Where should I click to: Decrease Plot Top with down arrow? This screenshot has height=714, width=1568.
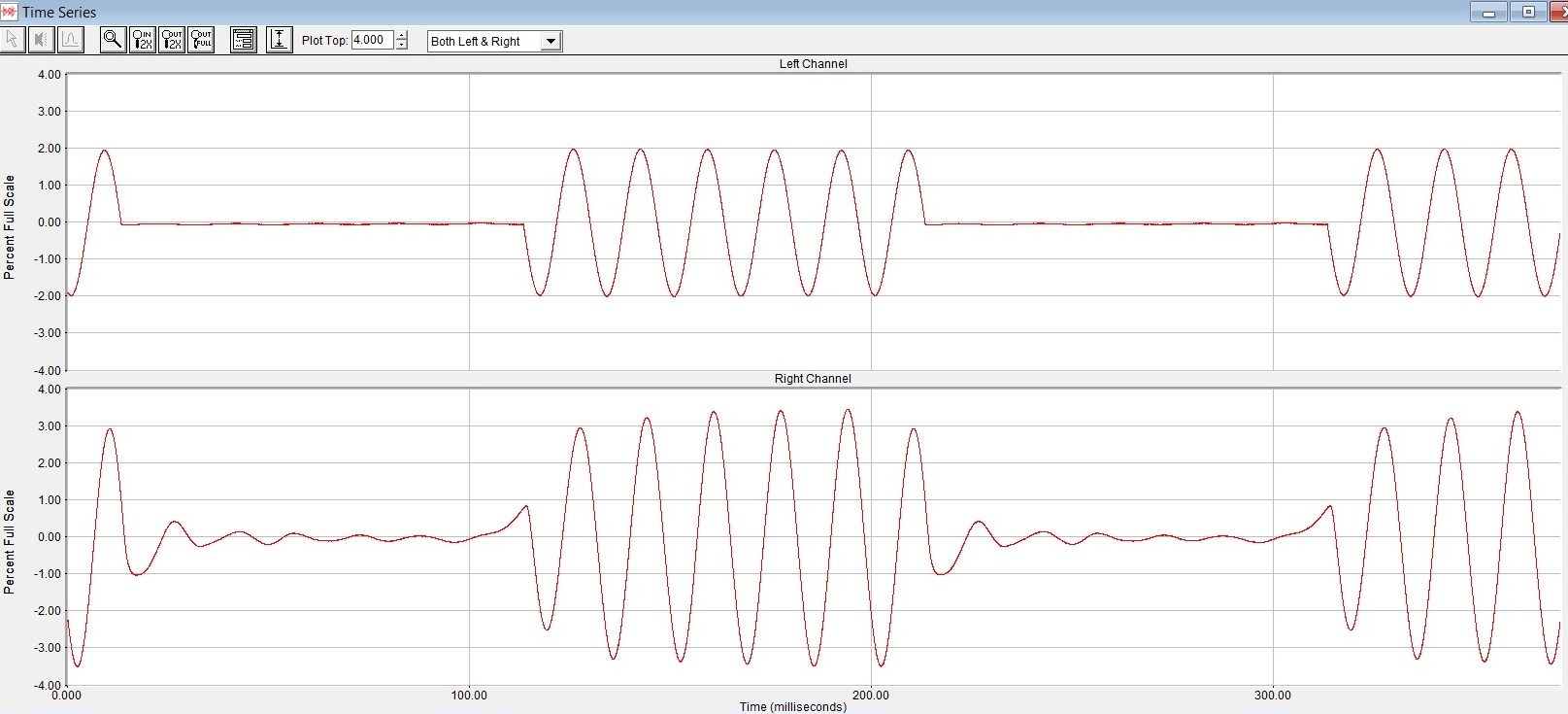pos(402,45)
